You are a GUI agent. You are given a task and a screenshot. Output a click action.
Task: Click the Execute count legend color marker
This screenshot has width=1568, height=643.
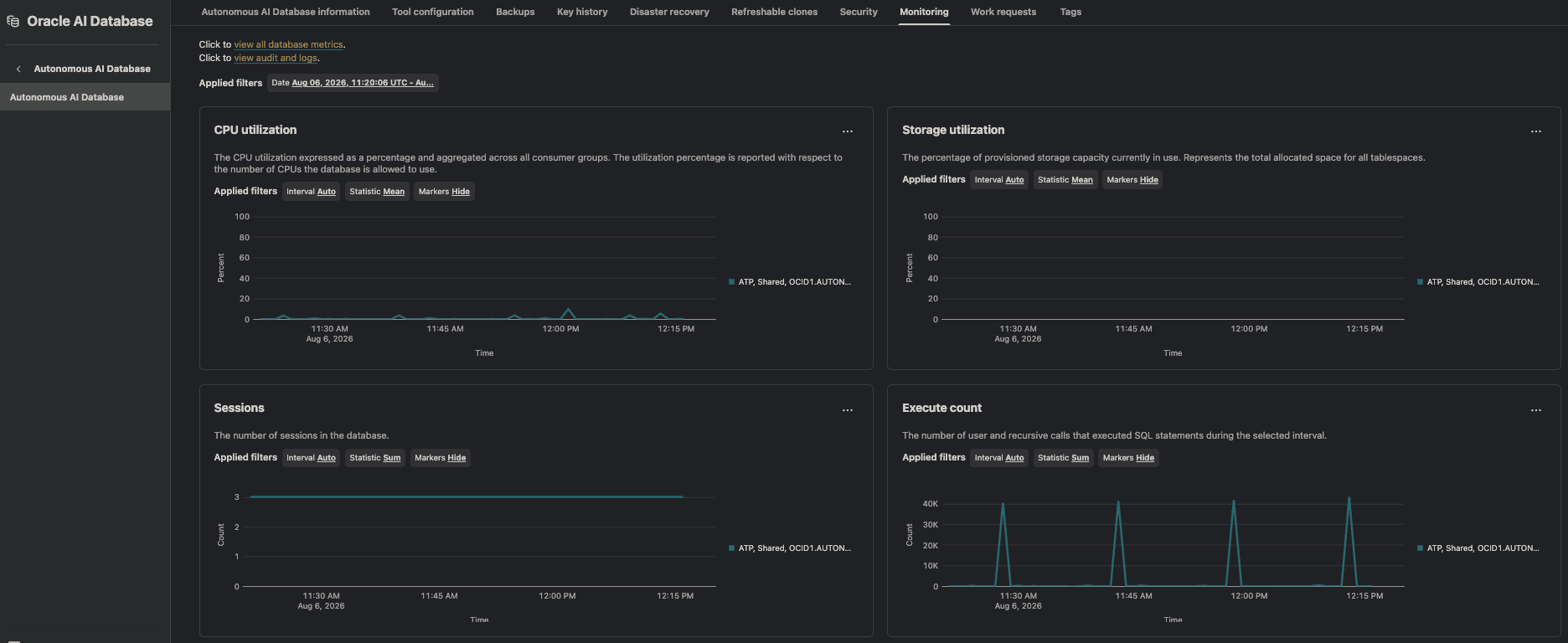click(1420, 548)
